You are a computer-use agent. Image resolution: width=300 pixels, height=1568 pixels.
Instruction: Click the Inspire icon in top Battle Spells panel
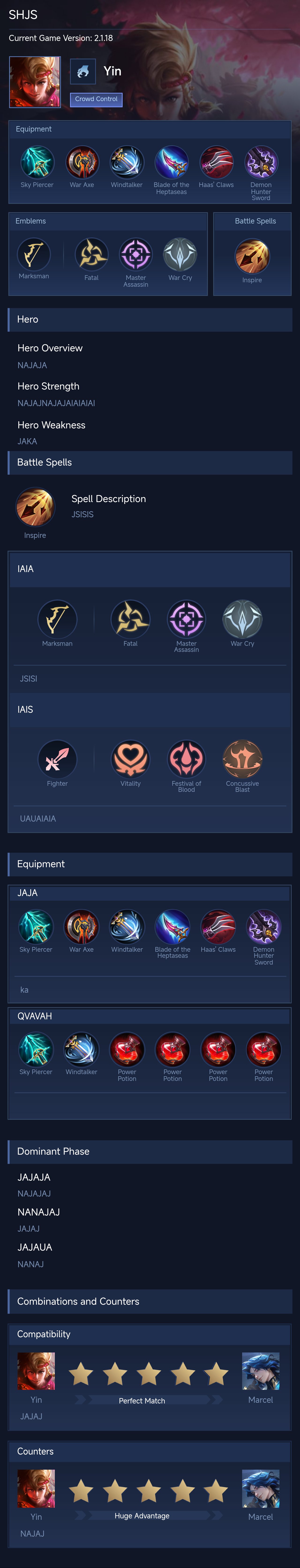tap(252, 256)
